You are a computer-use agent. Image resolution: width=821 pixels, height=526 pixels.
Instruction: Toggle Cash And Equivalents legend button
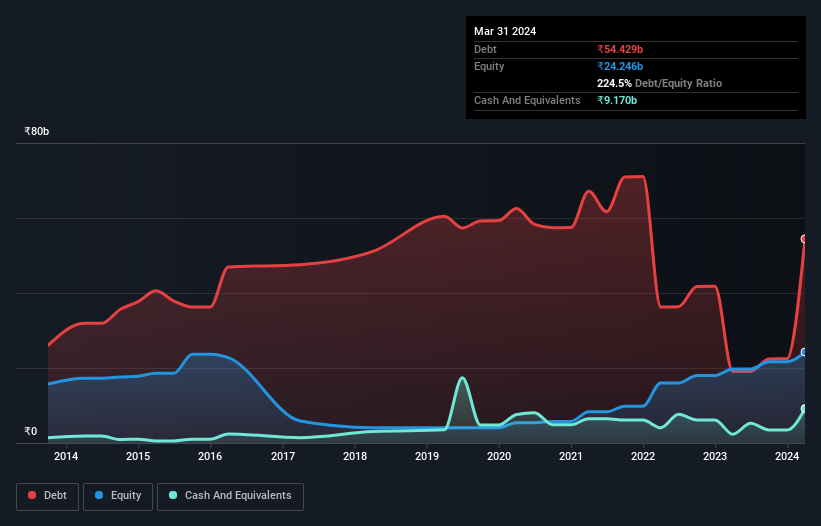click(230, 496)
